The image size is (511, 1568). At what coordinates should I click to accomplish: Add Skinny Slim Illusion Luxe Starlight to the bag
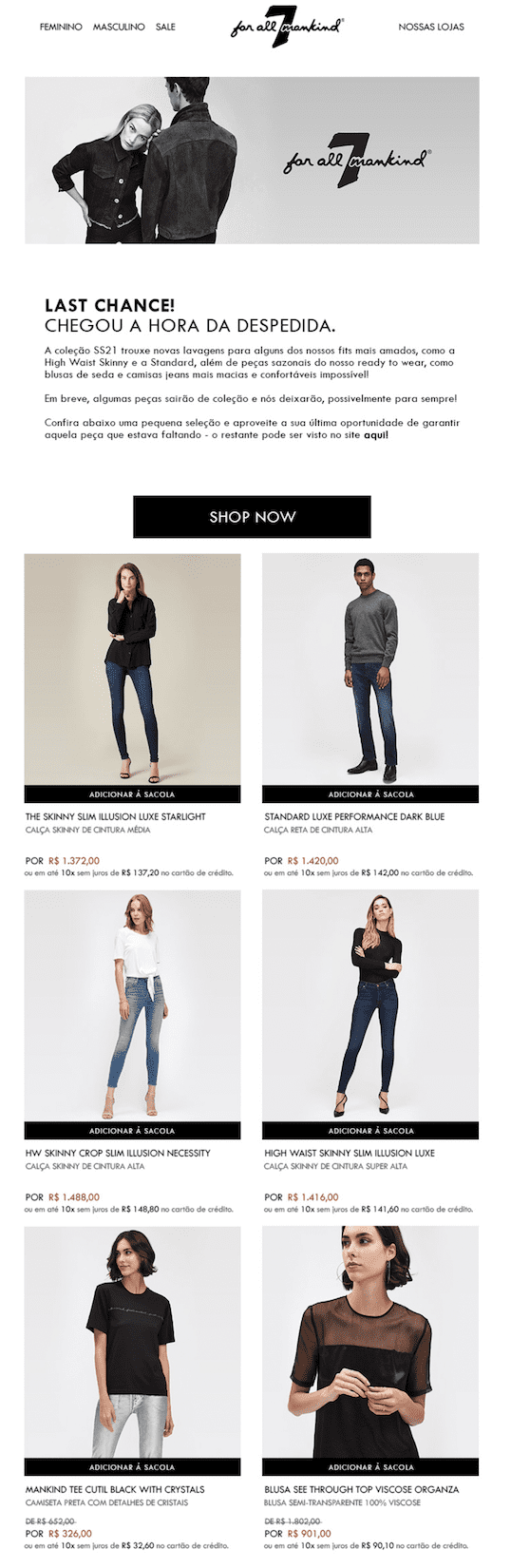coord(132,794)
